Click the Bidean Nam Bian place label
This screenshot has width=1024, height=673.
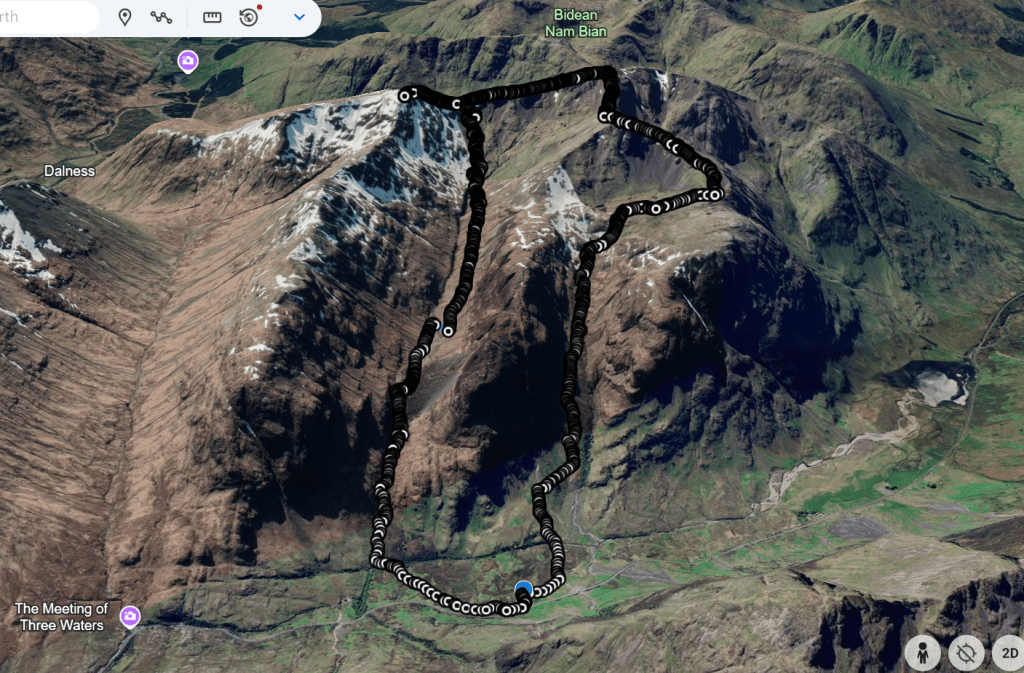[575, 23]
